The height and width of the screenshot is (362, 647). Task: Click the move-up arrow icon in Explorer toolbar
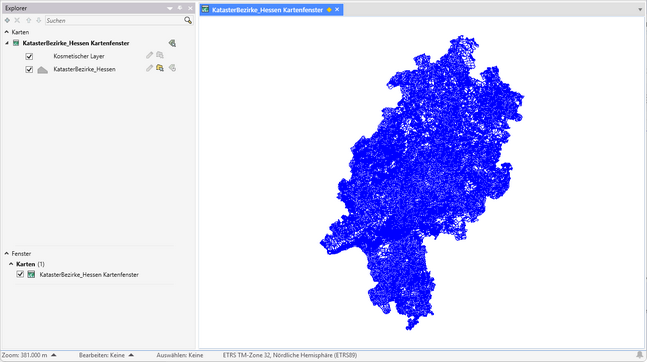(x=28, y=20)
